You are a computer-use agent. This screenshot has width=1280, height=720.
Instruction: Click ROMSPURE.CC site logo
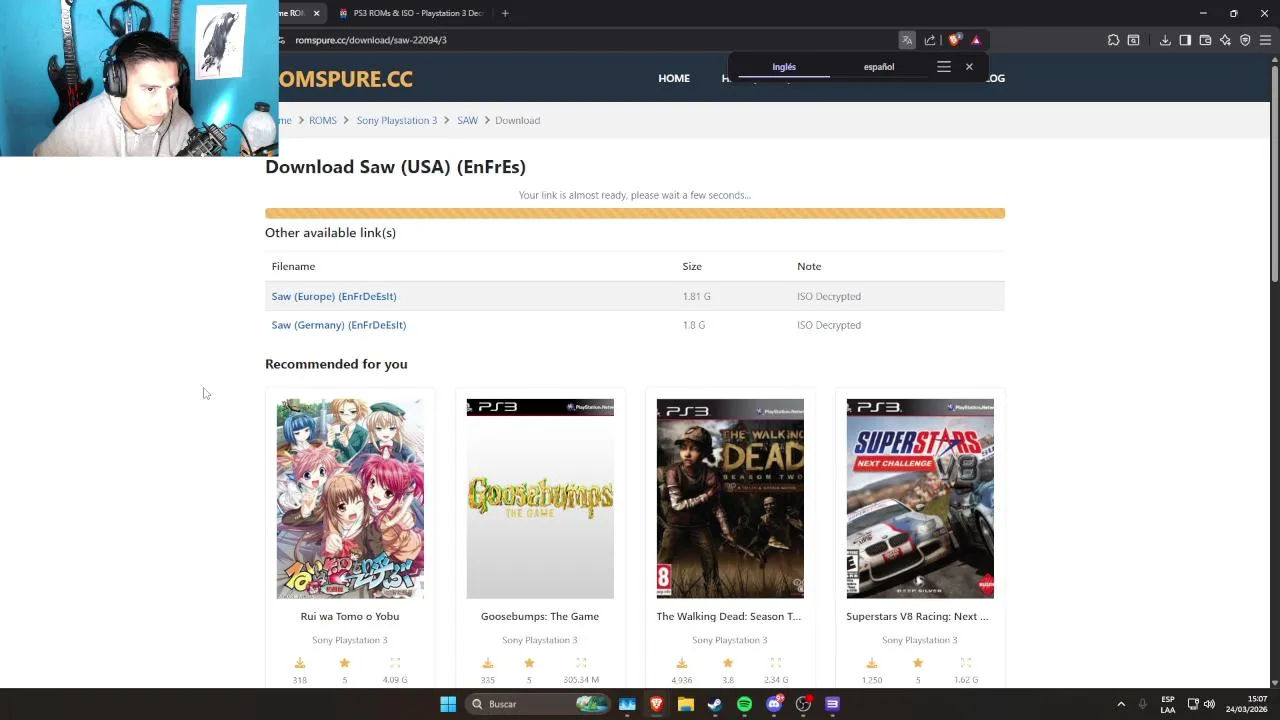pos(345,79)
